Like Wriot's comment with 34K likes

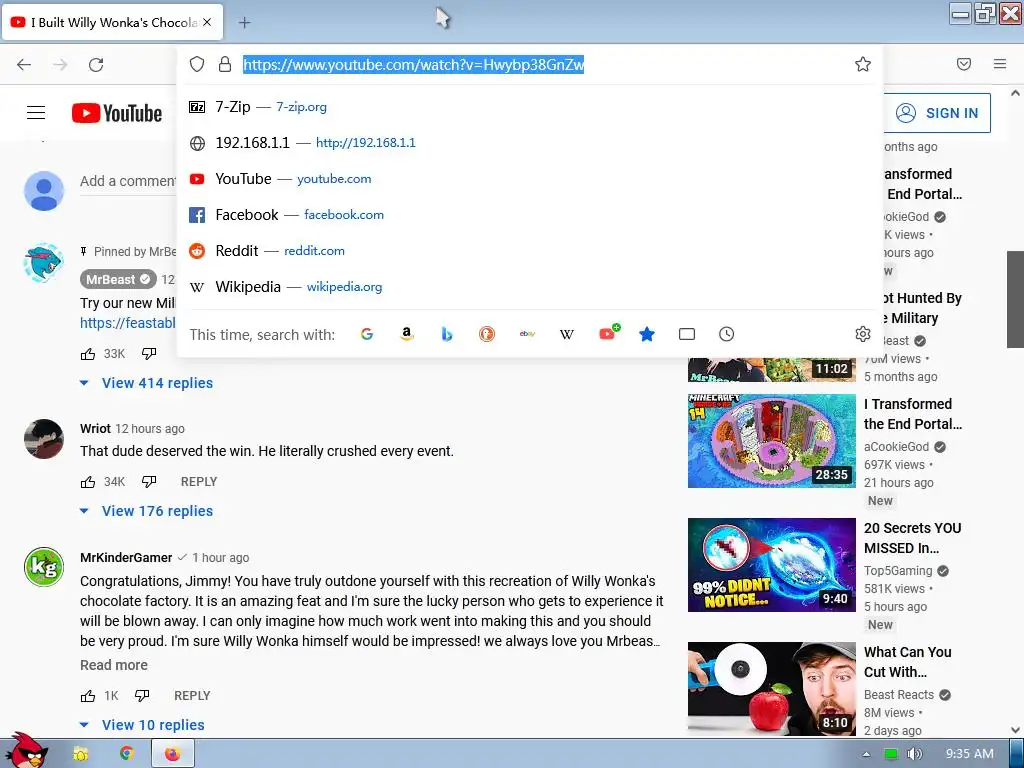(88, 482)
